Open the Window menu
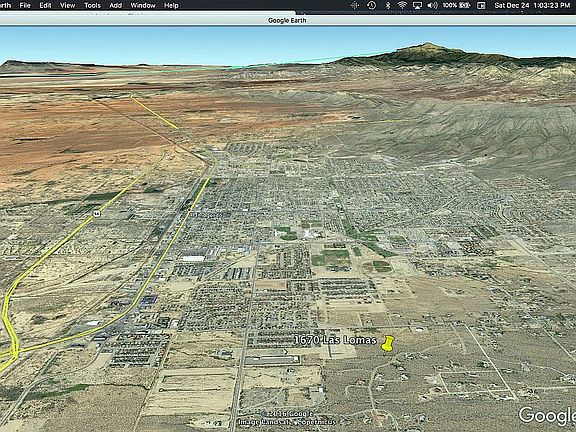 coord(143,5)
